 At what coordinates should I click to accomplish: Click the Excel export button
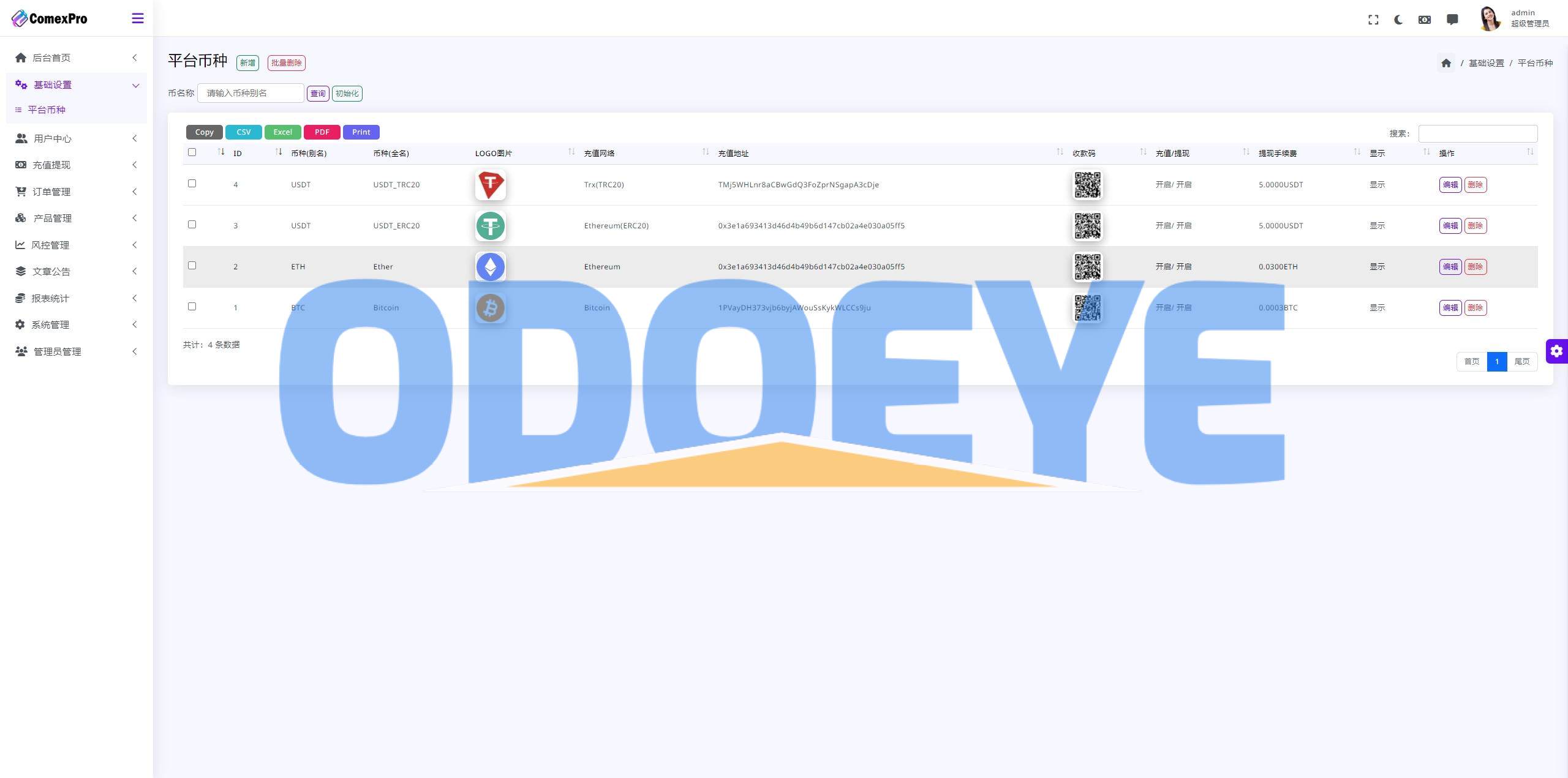click(x=281, y=131)
